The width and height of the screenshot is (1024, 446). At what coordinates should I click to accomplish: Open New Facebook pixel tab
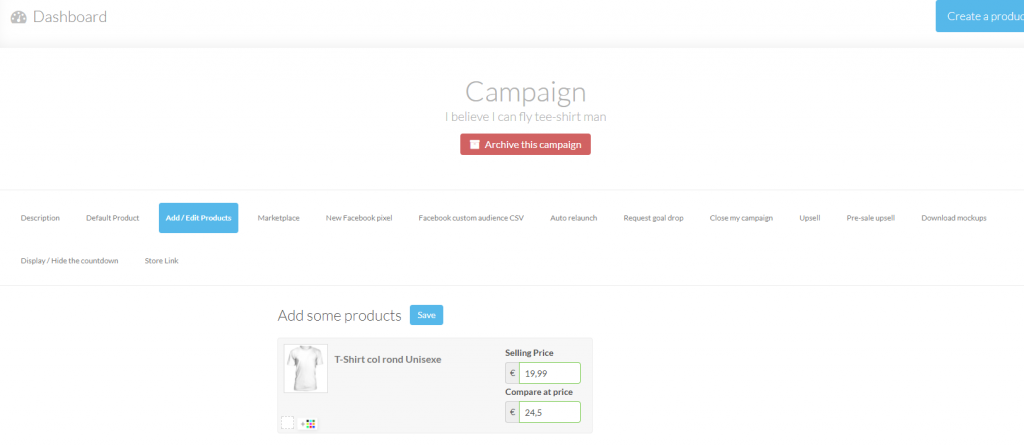(359, 218)
